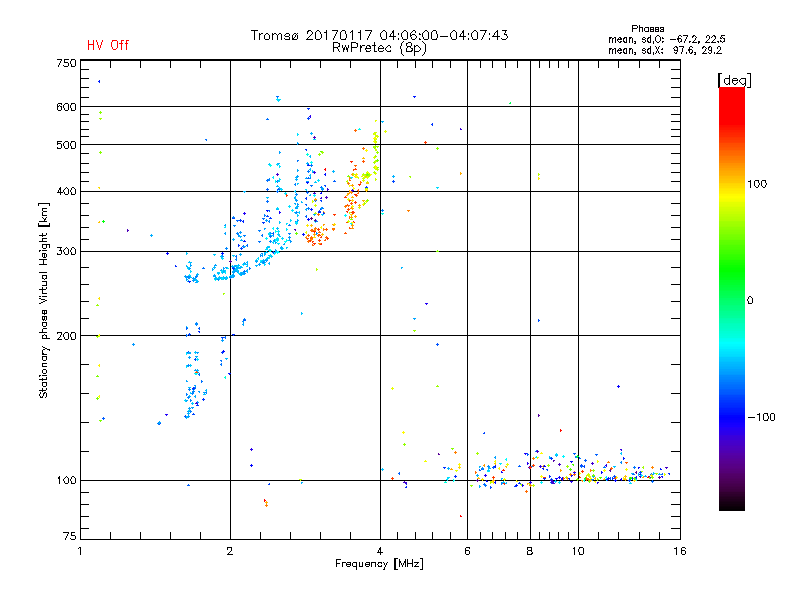Click the colorbar tick label '0'
The height and width of the screenshot is (600, 800).
pyautogui.click(x=750, y=301)
